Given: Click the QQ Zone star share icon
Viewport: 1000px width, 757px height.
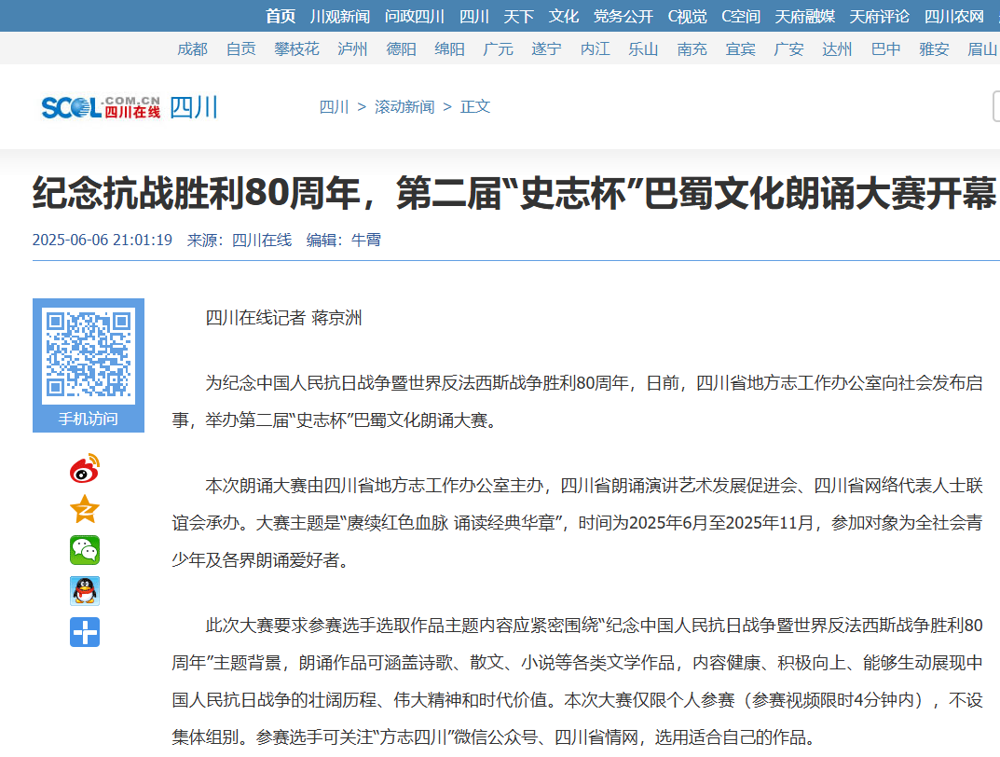Looking at the screenshot, I should pos(85,509).
